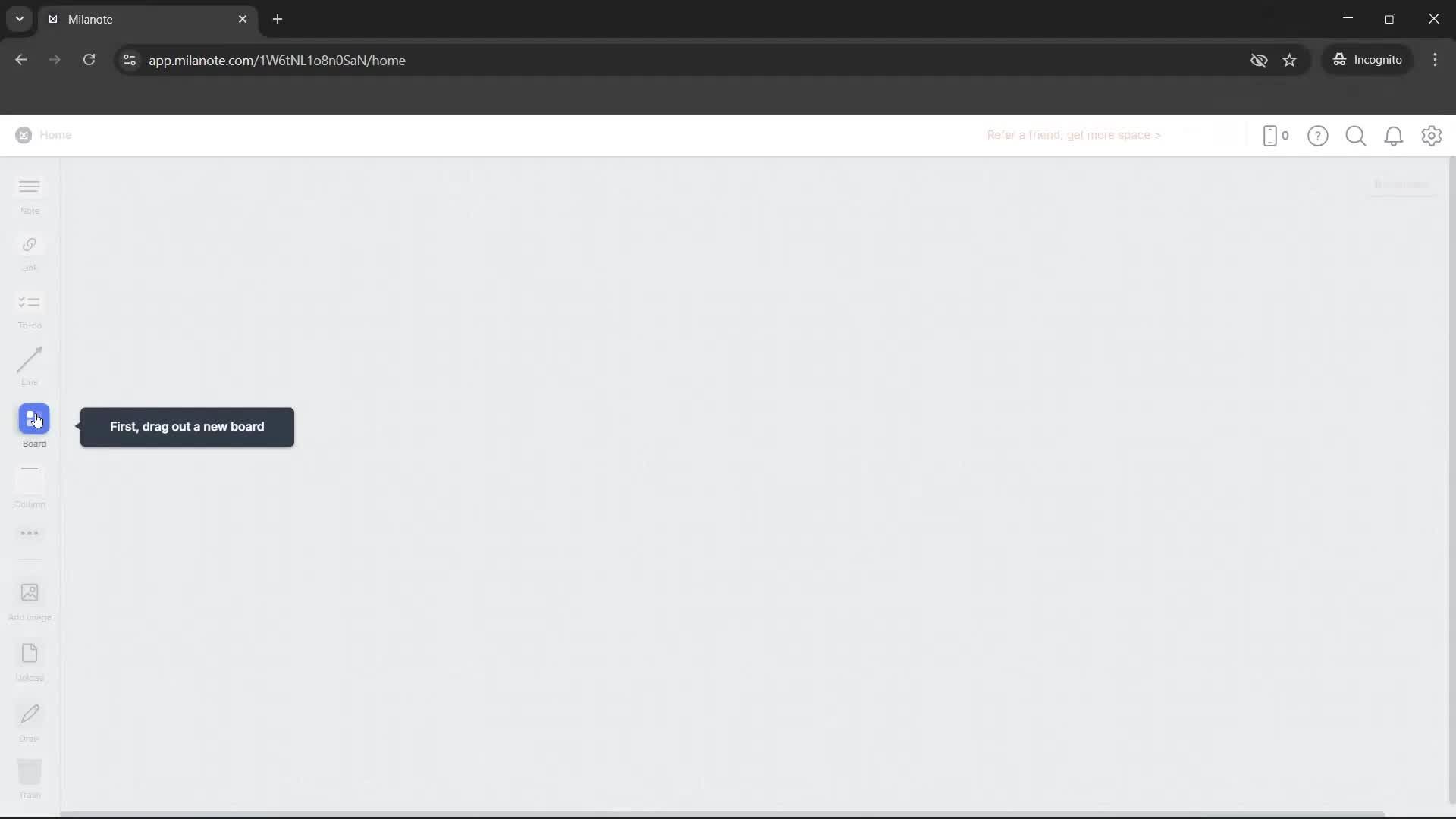
Task: Open the browser tab search chevron
Action: point(19,19)
